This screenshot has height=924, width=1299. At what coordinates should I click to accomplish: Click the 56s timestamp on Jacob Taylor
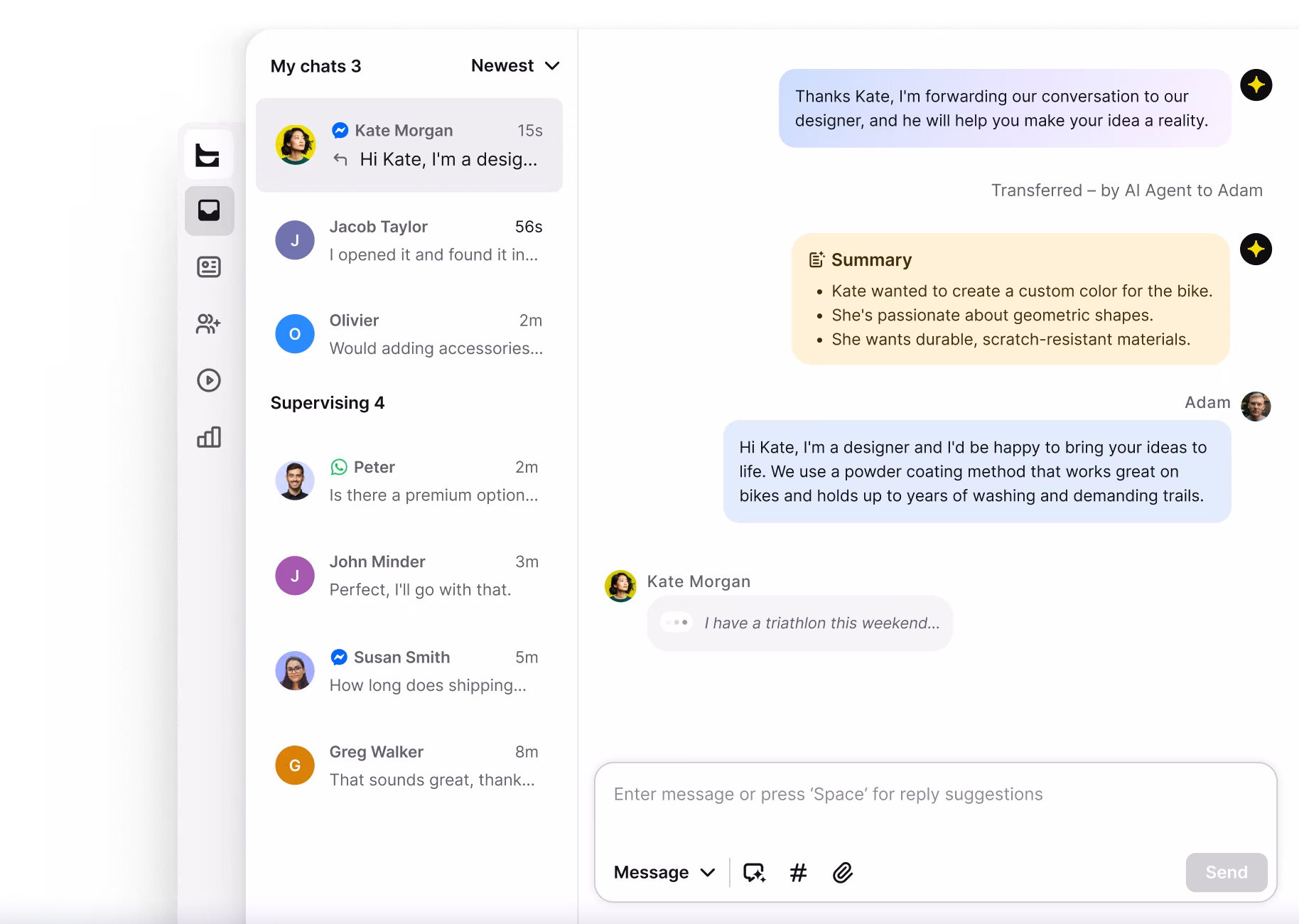click(x=529, y=227)
